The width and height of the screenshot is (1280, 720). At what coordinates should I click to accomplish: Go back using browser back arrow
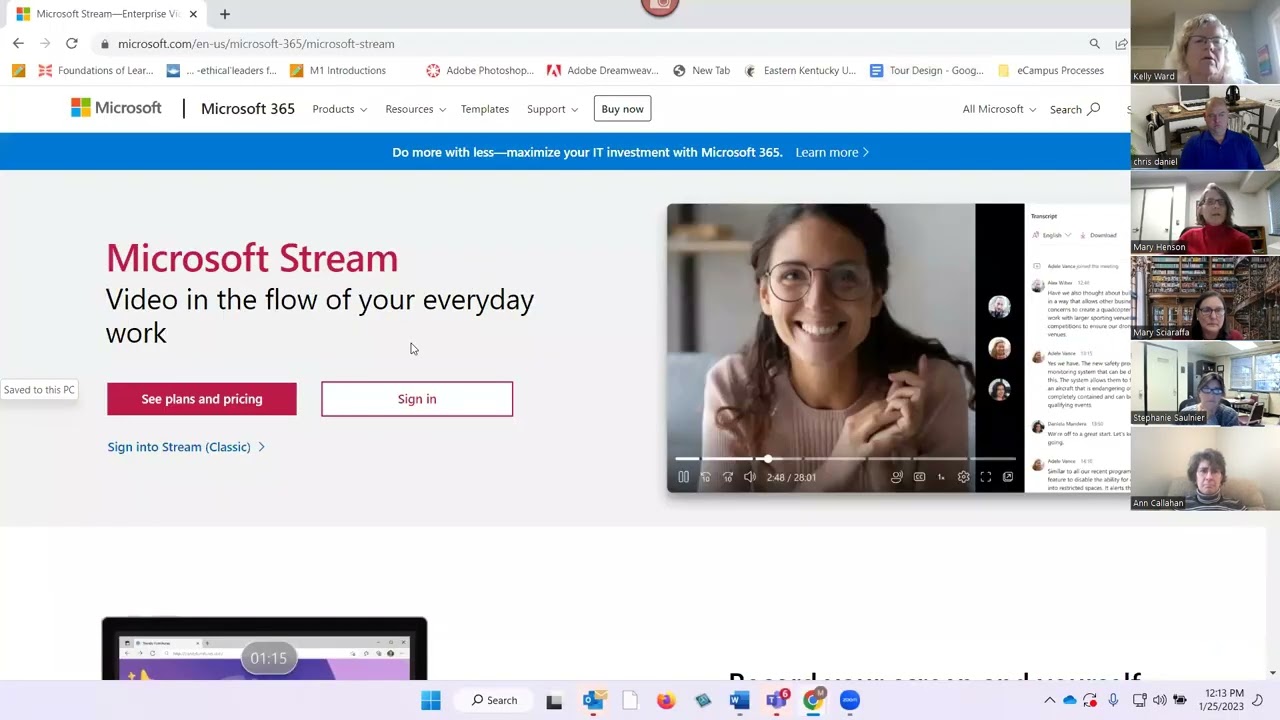pyautogui.click(x=18, y=44)
